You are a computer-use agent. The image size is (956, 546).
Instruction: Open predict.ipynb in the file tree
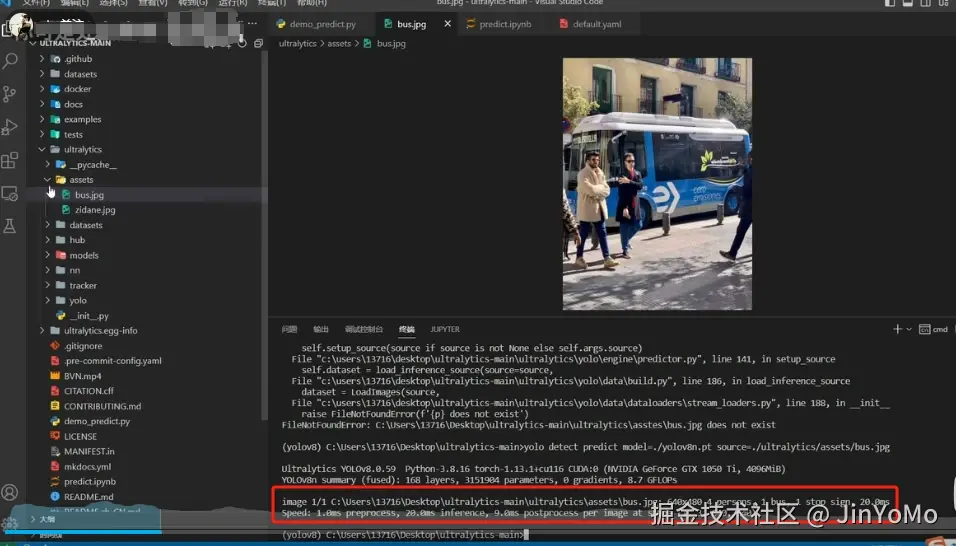tap(90, 481)
